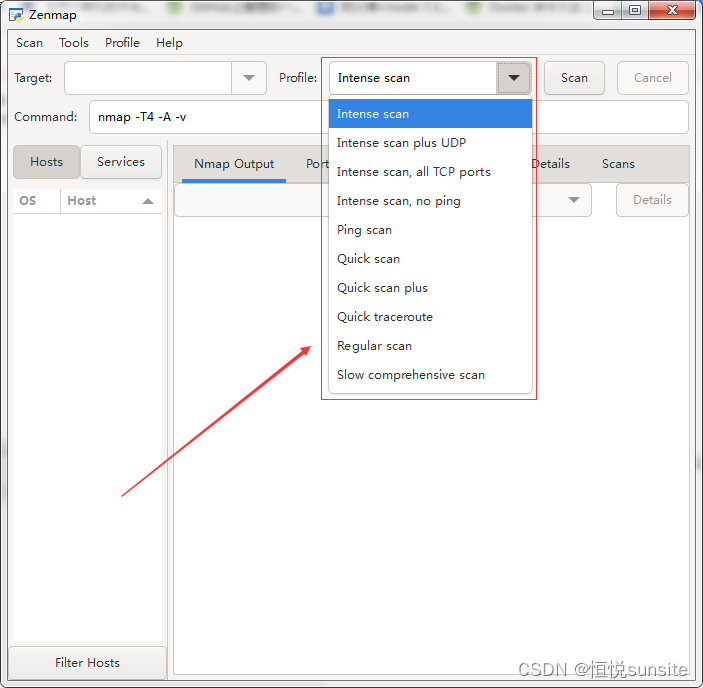This screenshot has height=688, width=703.
Task: Minimize the Zenmap window
Action: (608, 10)
